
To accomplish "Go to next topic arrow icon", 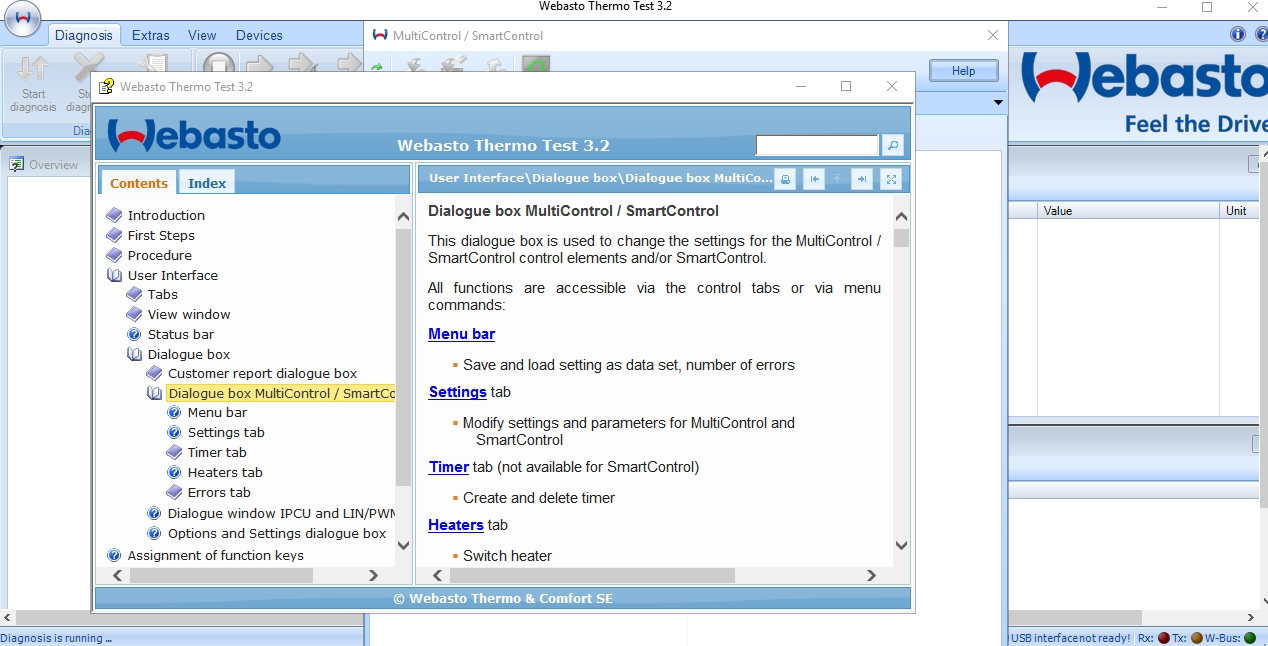I will [x=862, y=179].
